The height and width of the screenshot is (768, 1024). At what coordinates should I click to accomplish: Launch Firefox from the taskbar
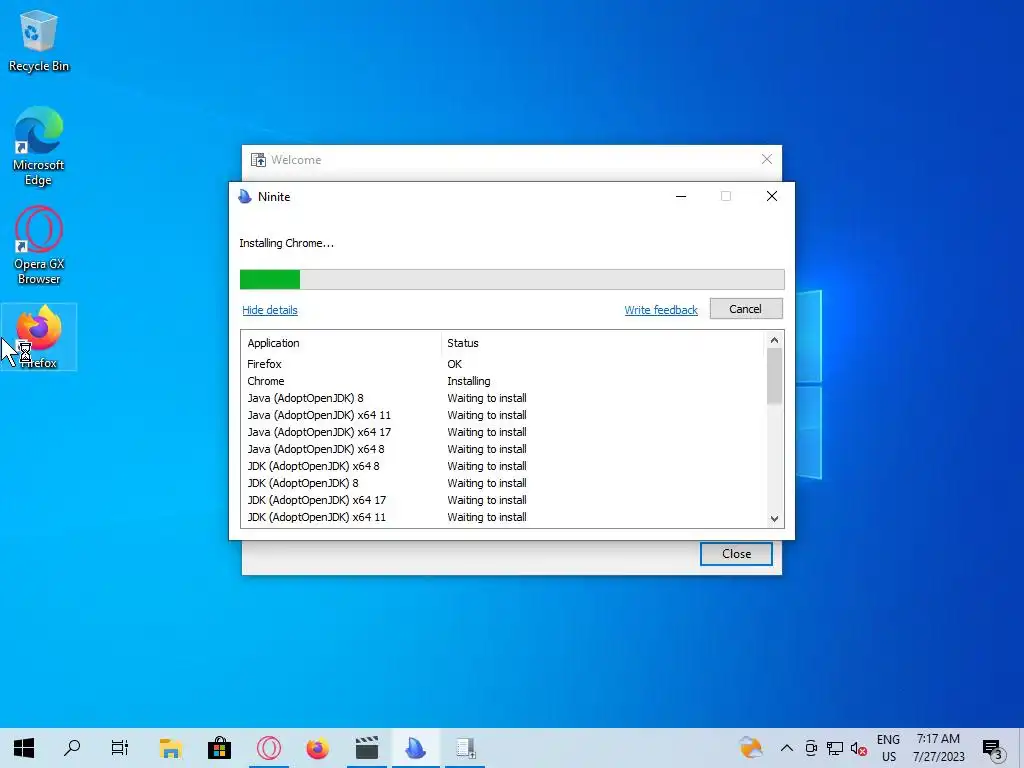[x=317, y=748]
